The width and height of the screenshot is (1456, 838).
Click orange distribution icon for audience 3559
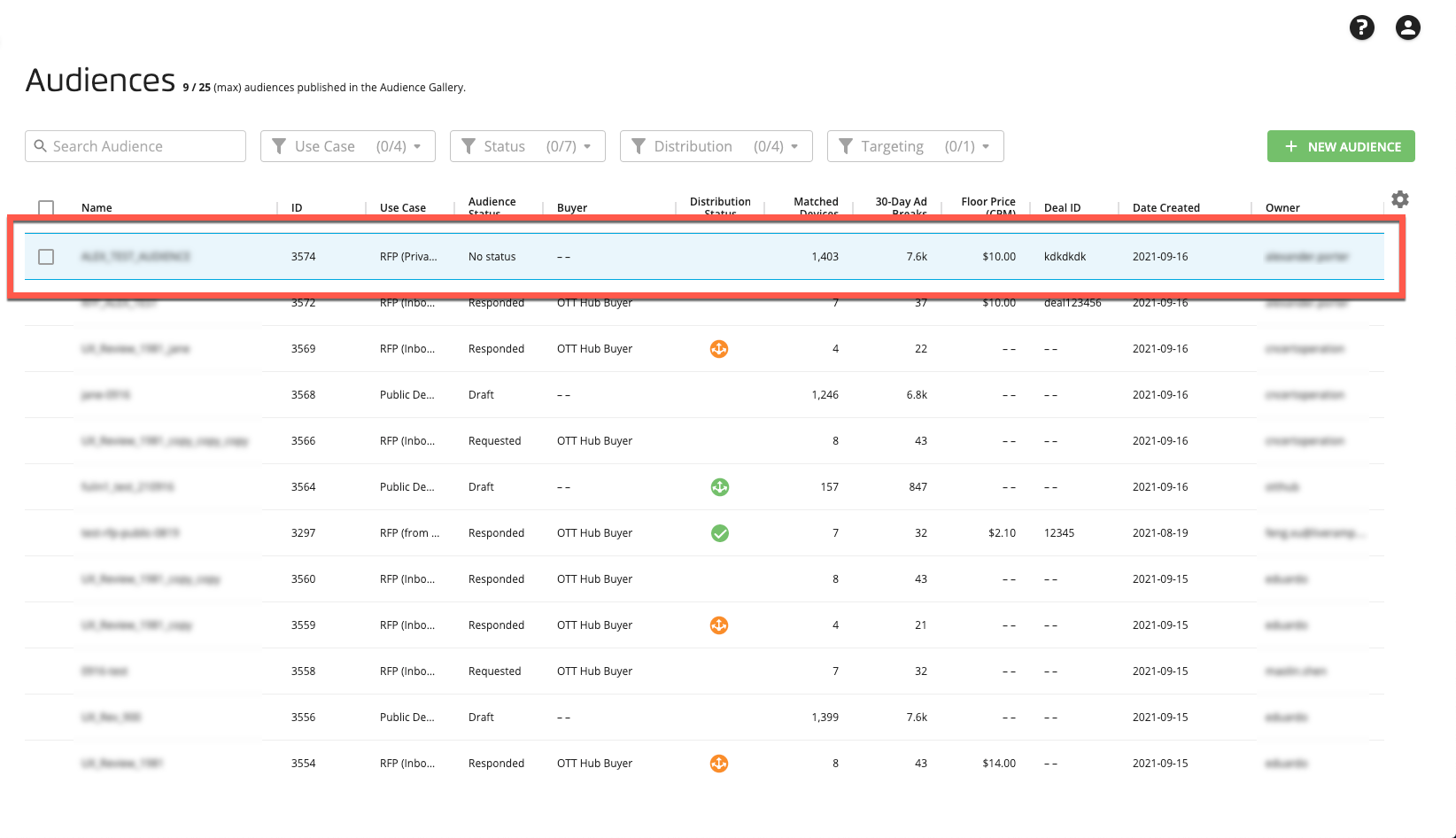(x=719, y=625)
